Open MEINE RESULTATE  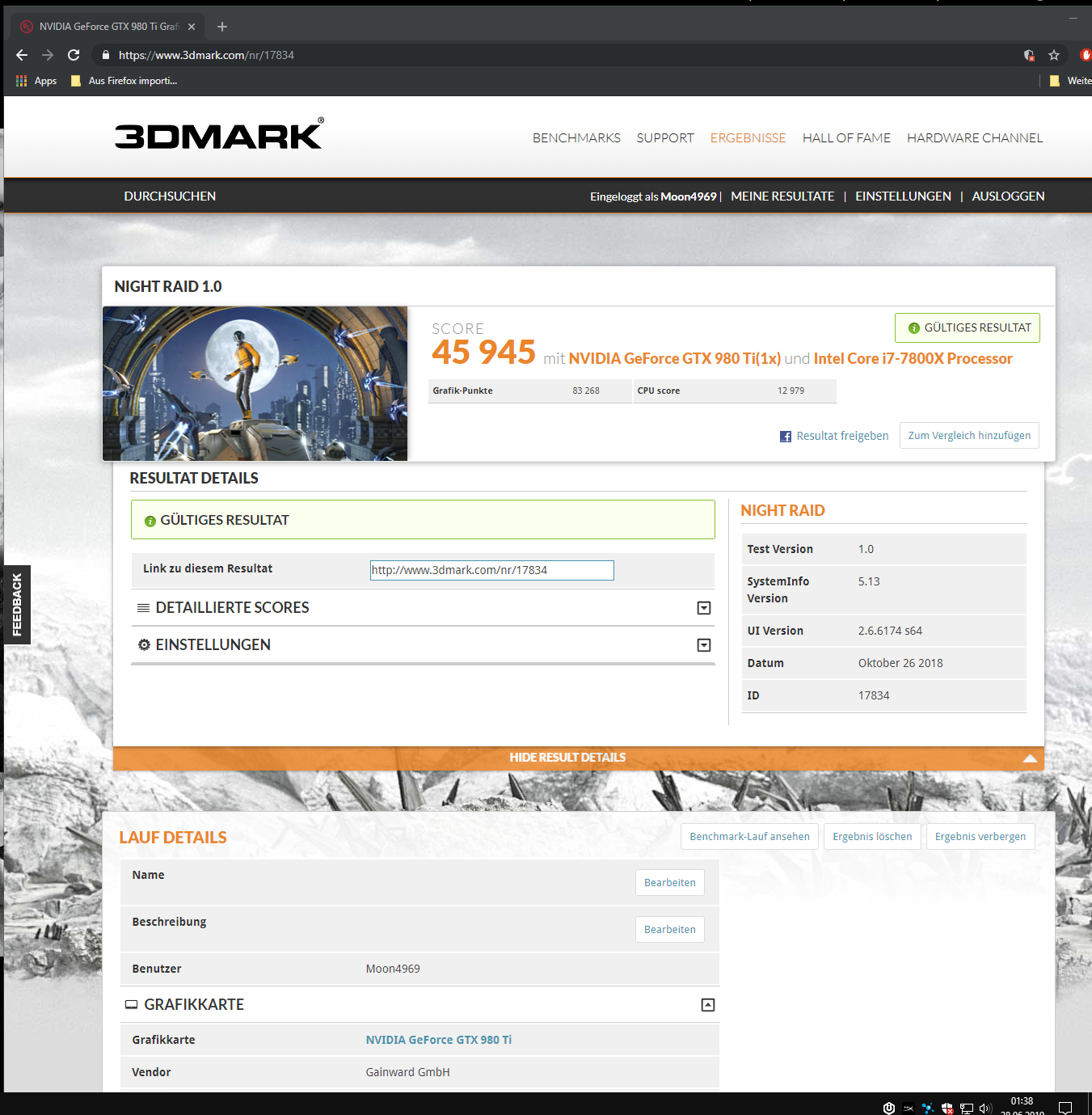tap(782, 196)
